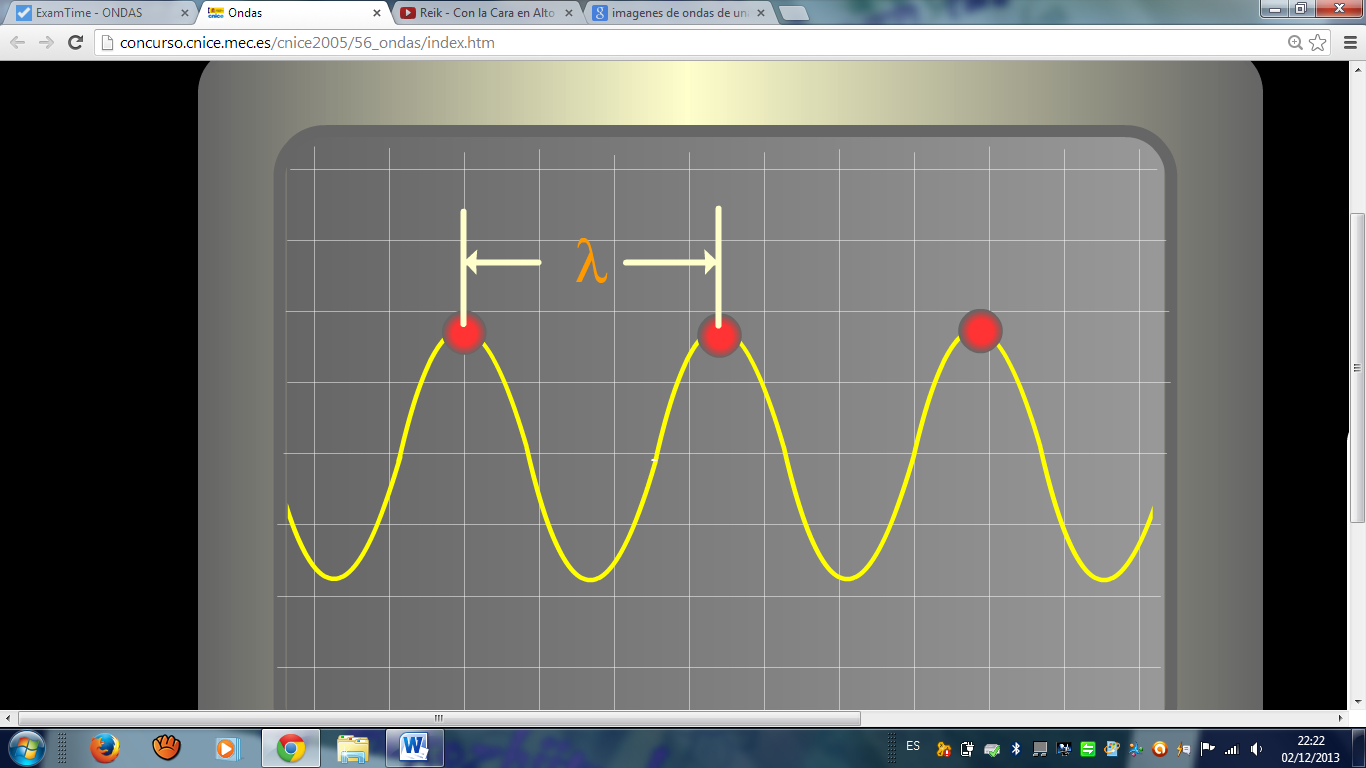Image resolution: width=1366 pixels, height=768 pixels.
Task: Open the volume control in the tray
Action: tap(1256, 748)
